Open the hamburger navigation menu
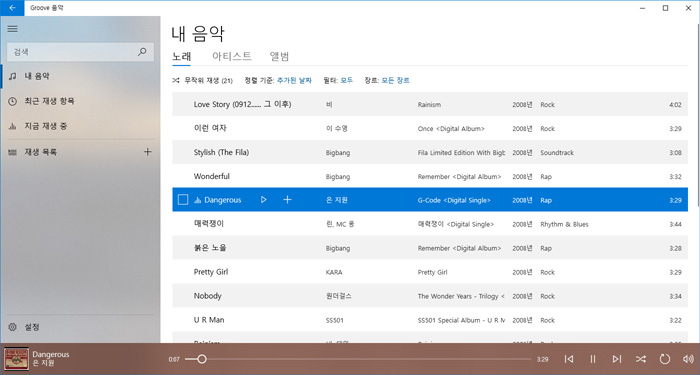 tap(12, 29)
